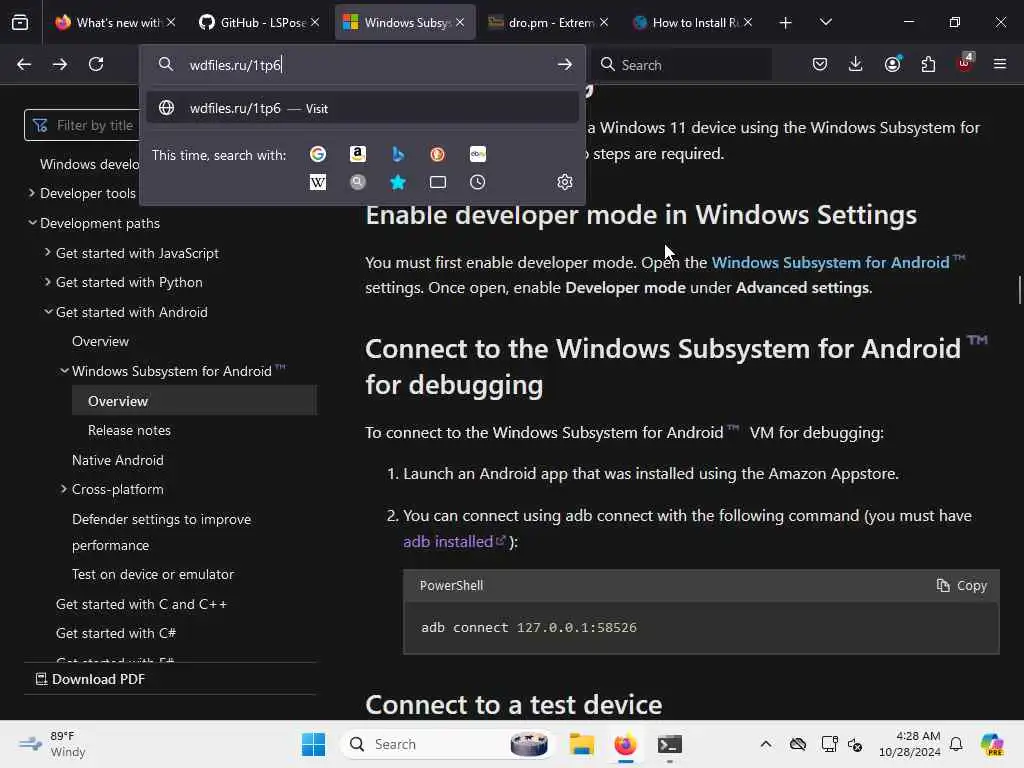This screenshot has width=1024, height=768.
Task: Search this time with Amazon
Action: [x=357, y=154]
